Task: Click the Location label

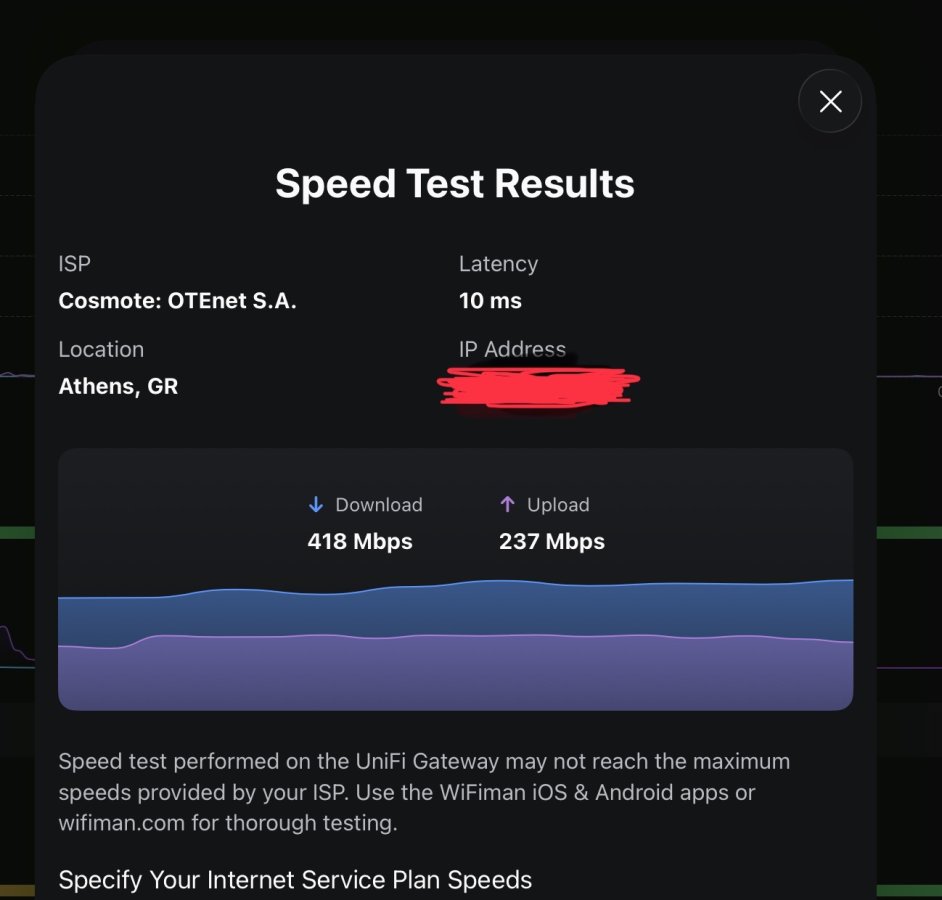Action: (101, 349)
